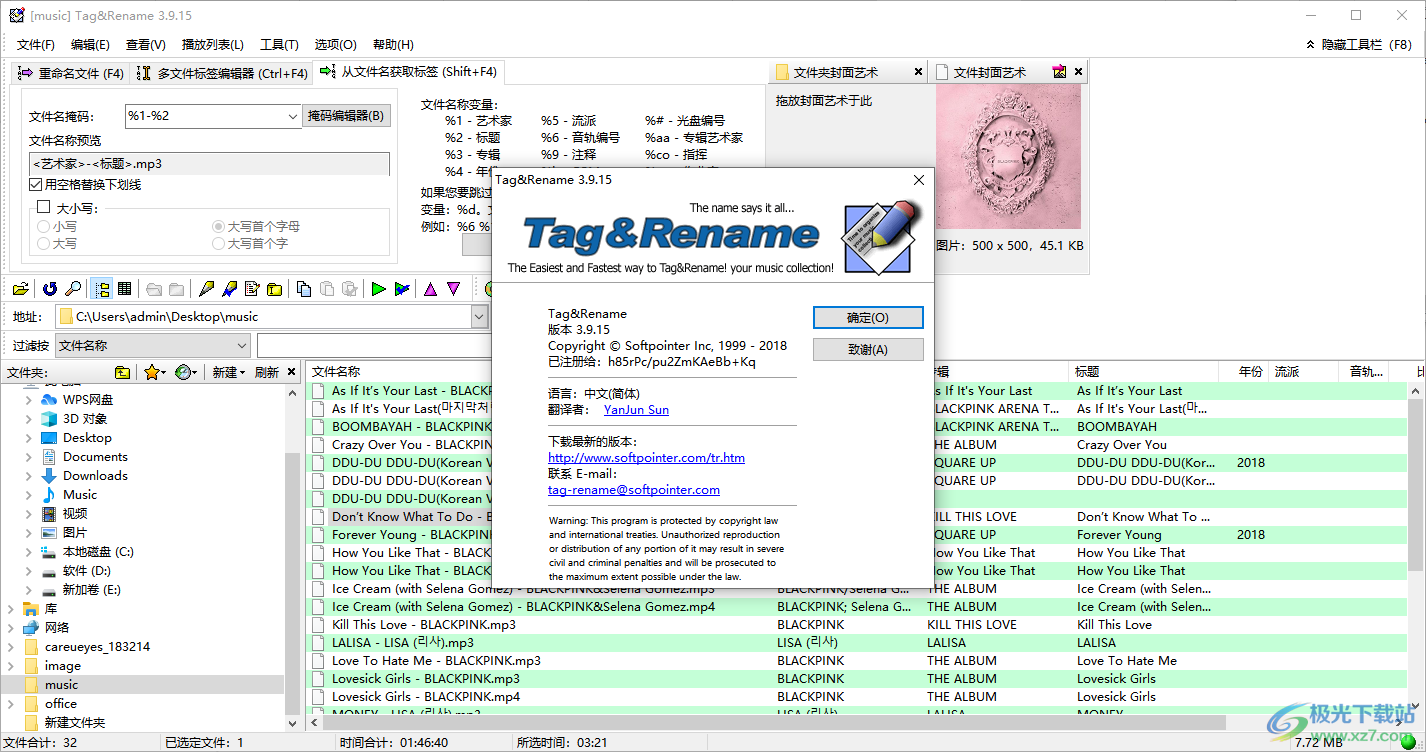The width and height of the screenshot is (1426, 752).
Task: Click the picture icon on 文件封面艺术 tab
Action: (x=1059, y=72)
